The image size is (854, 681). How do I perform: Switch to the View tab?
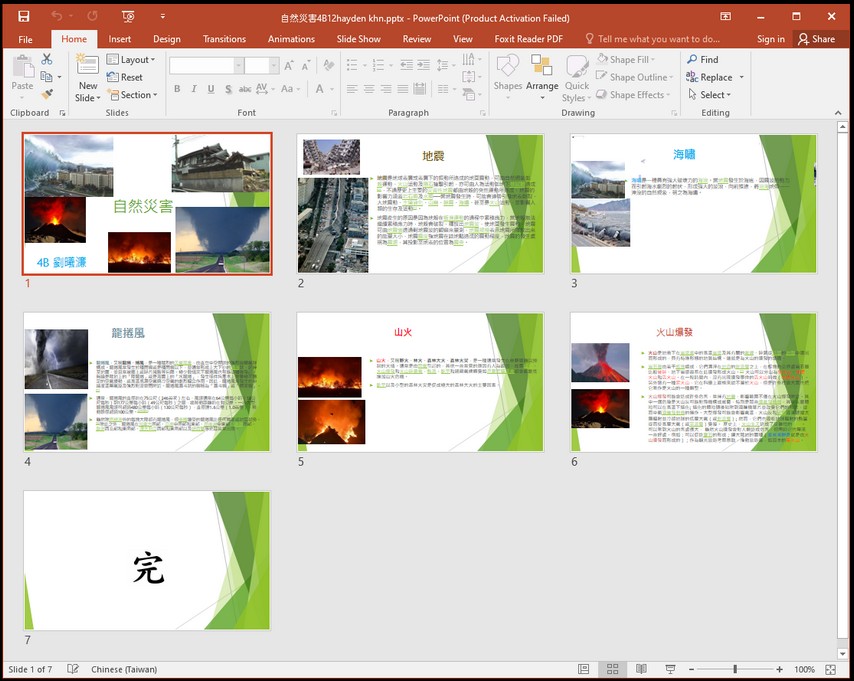click(x=462, y=39)
